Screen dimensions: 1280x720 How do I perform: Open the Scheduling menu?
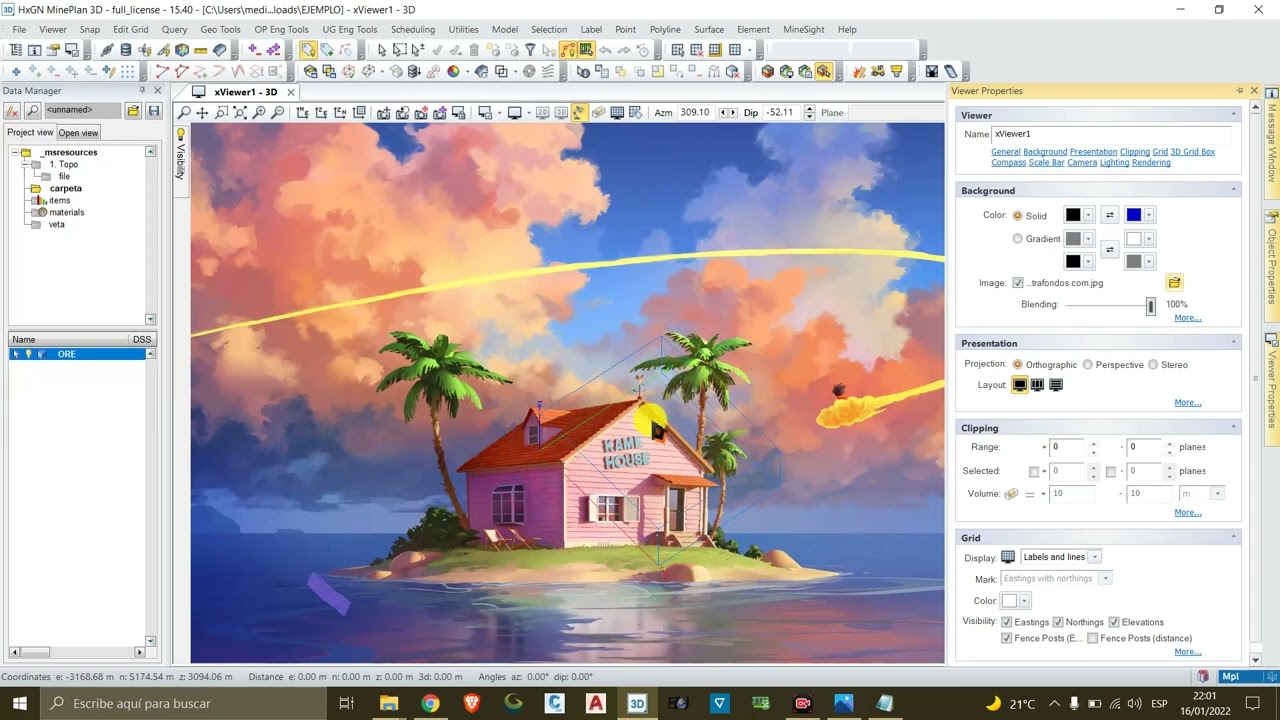(x=413, y=30)
